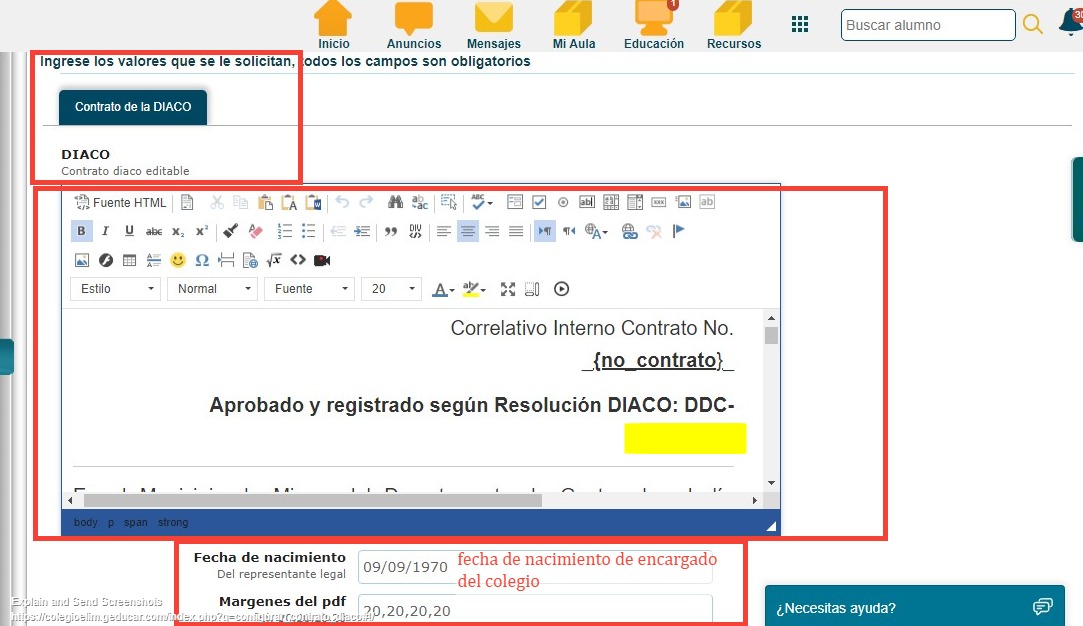Toggle center alignment

[x=468, y=231]
